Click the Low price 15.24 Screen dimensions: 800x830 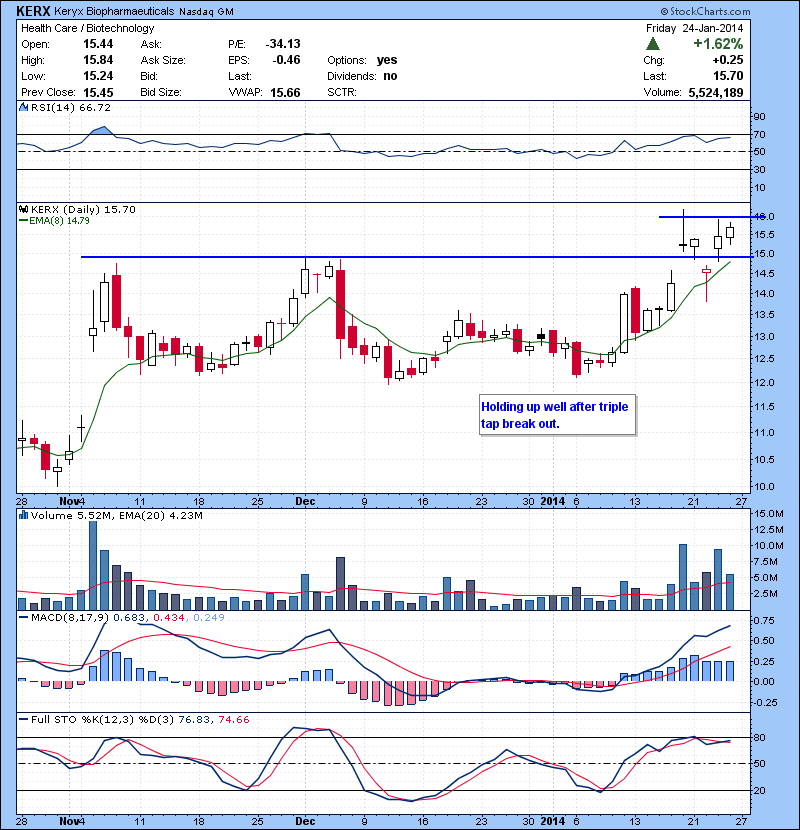[x=98, y=76]
